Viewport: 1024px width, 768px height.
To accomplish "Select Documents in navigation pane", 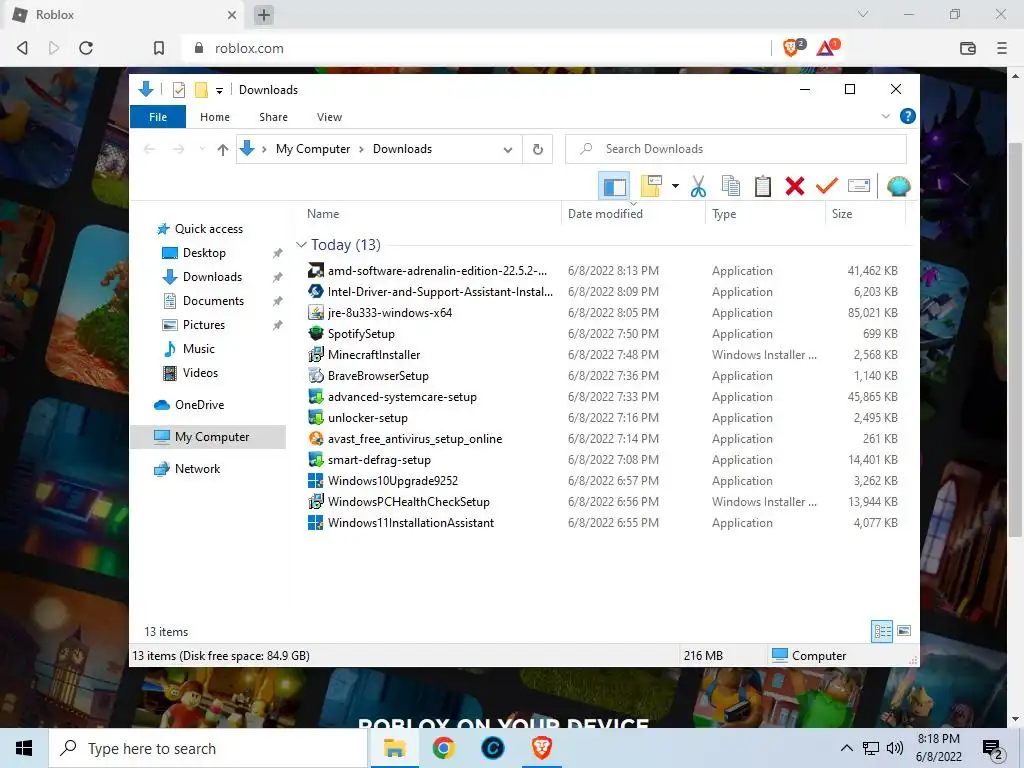I will pyautogui.click(x=213, y=301).
